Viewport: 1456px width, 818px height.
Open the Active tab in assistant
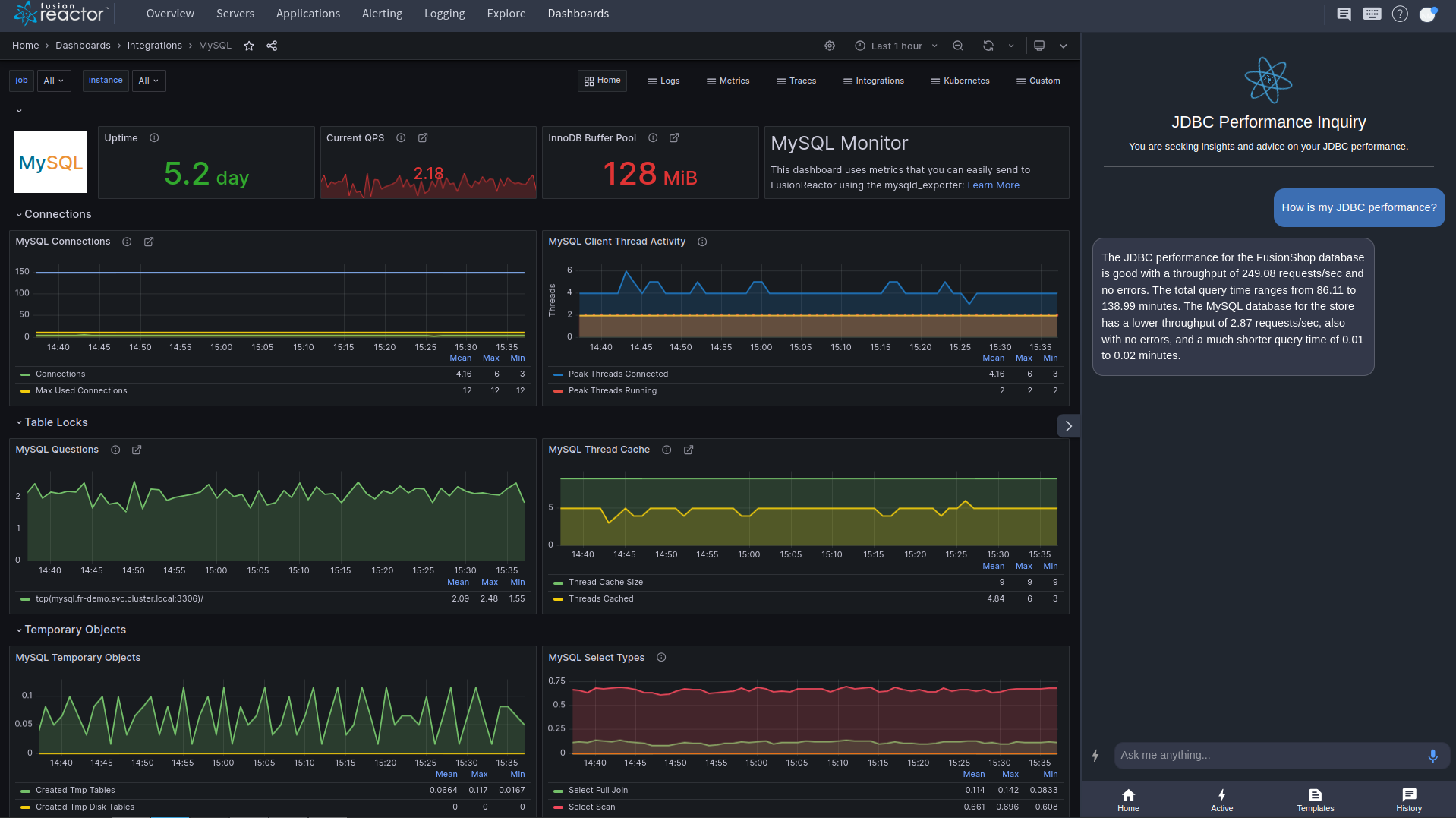point(1221,800)
